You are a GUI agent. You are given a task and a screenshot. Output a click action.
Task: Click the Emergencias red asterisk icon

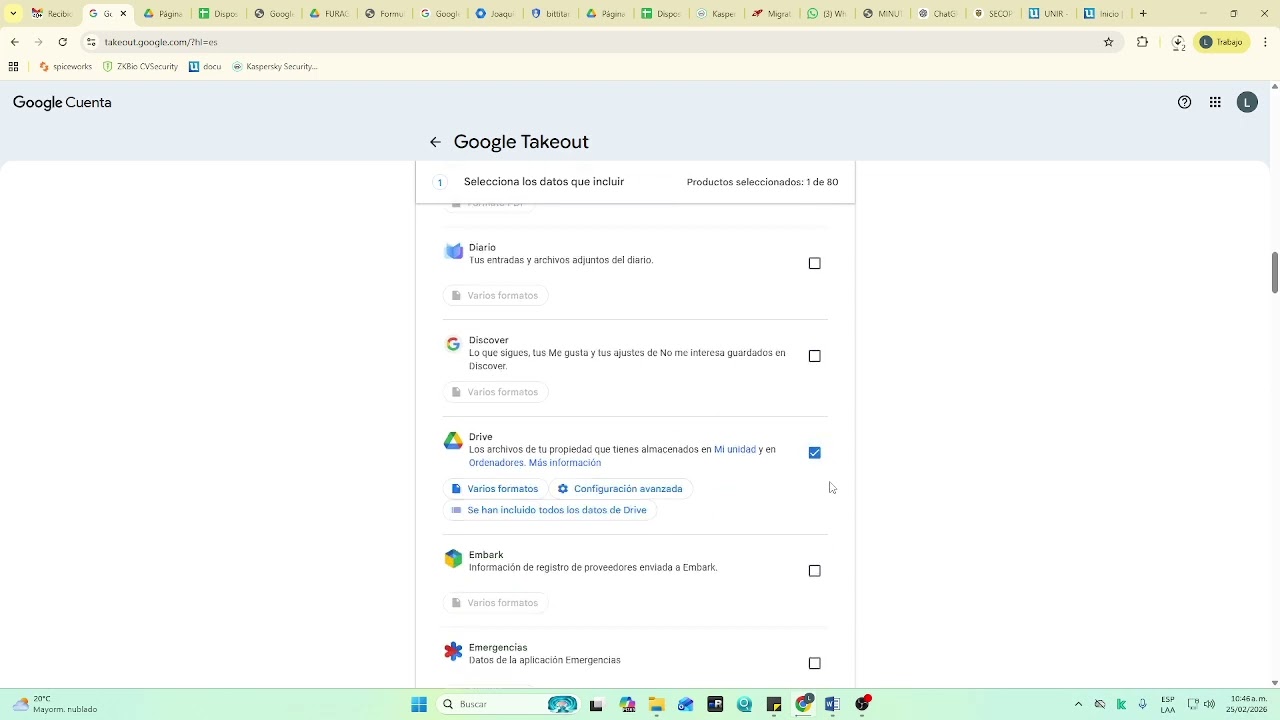454,652
